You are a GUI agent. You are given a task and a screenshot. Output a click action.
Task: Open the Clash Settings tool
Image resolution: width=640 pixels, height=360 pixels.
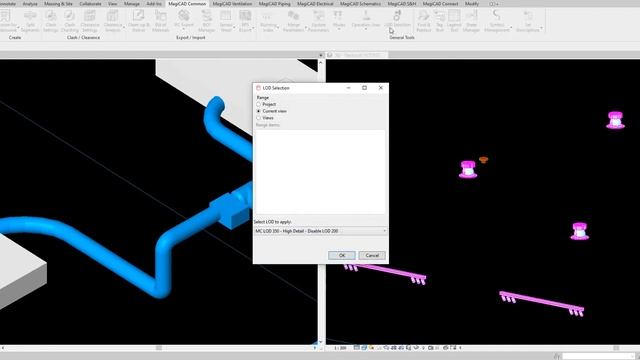pos(51,21)
